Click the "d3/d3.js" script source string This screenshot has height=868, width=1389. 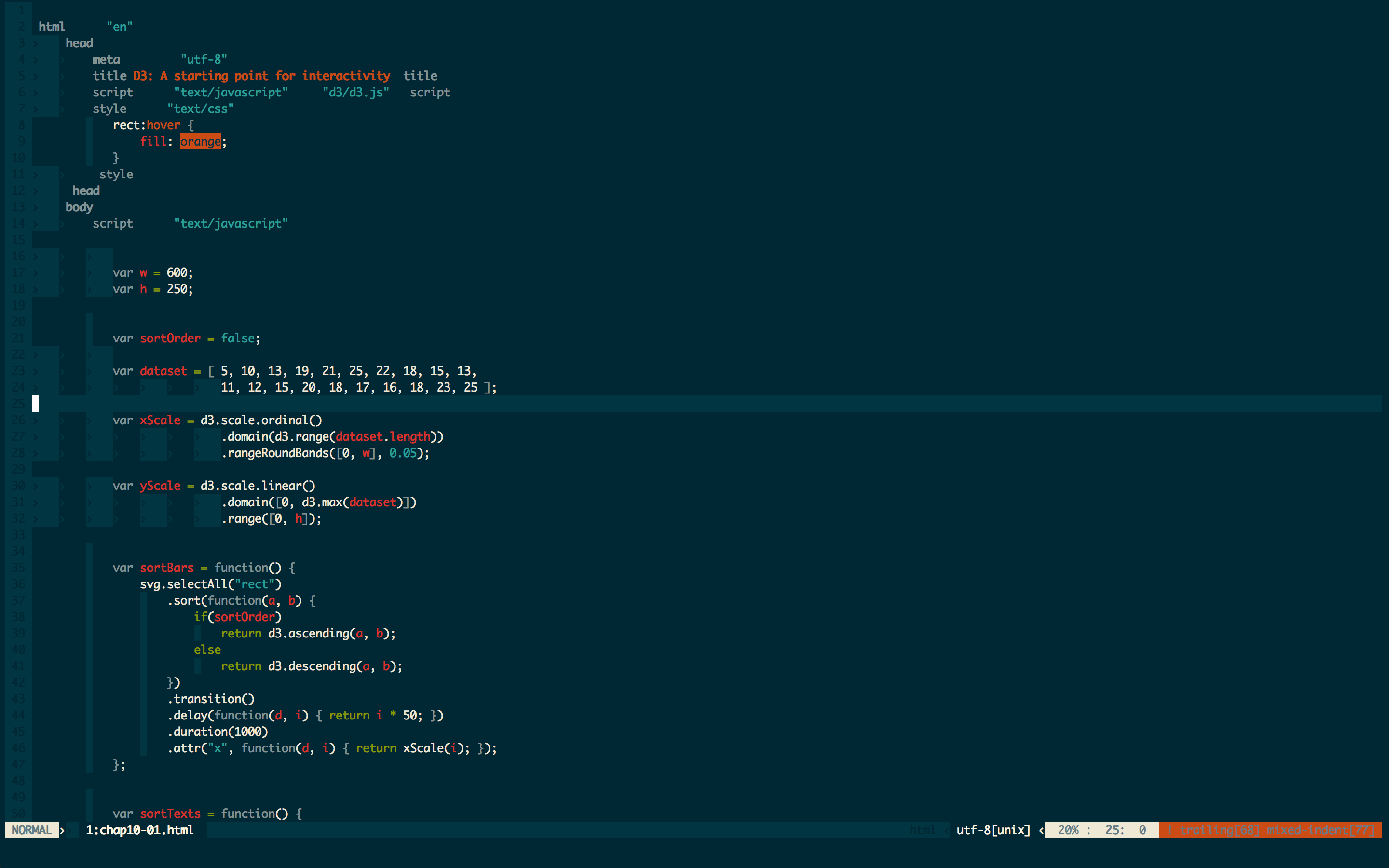tap(356, 93)
